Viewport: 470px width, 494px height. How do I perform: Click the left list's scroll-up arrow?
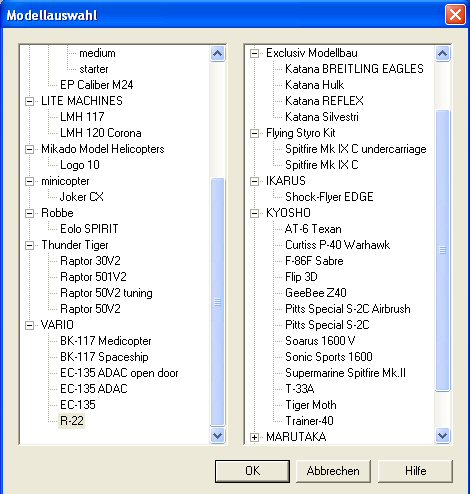pyautogui.click(x=217, y=53)
